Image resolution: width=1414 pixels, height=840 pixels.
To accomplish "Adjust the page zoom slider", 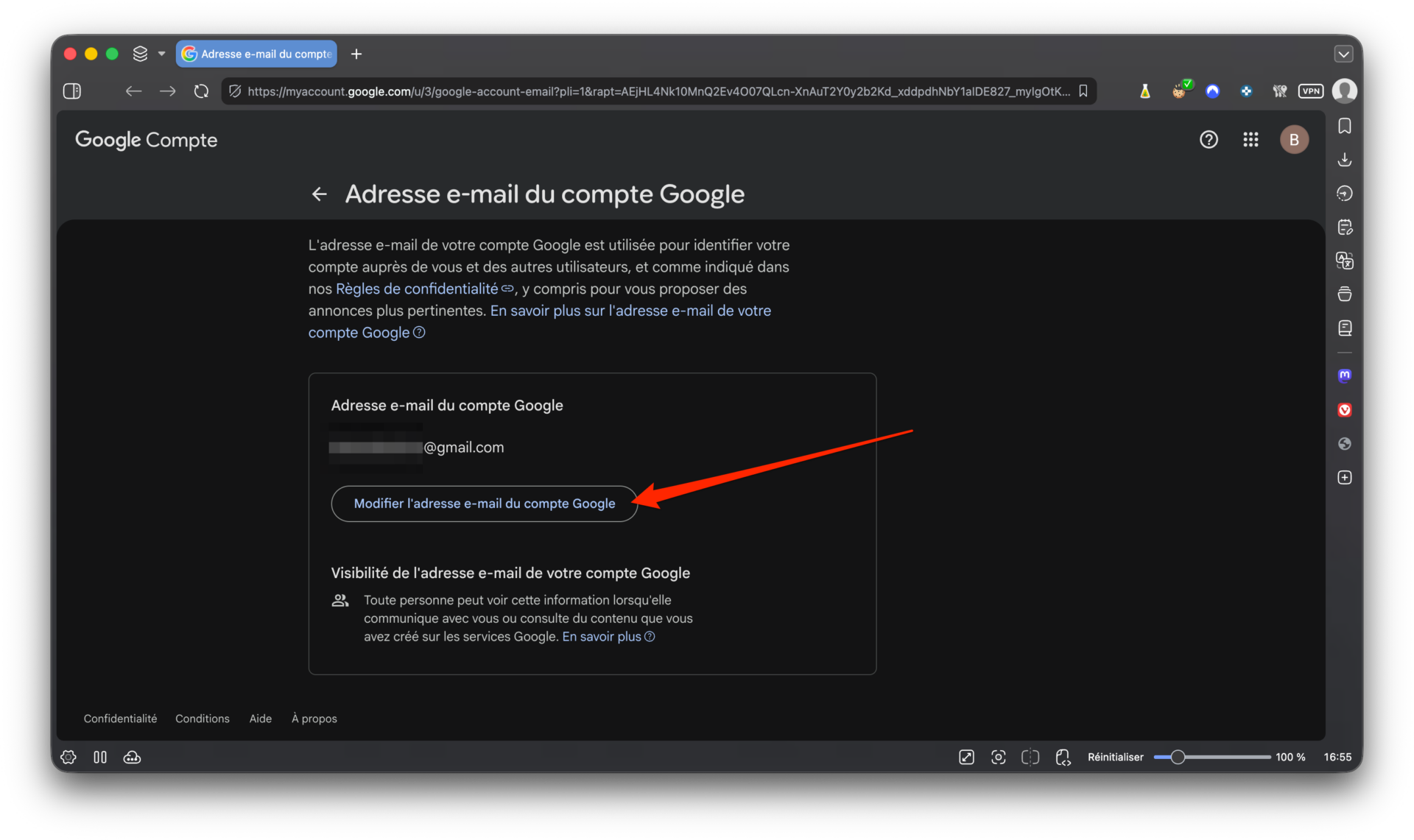I will (1212, 757).
